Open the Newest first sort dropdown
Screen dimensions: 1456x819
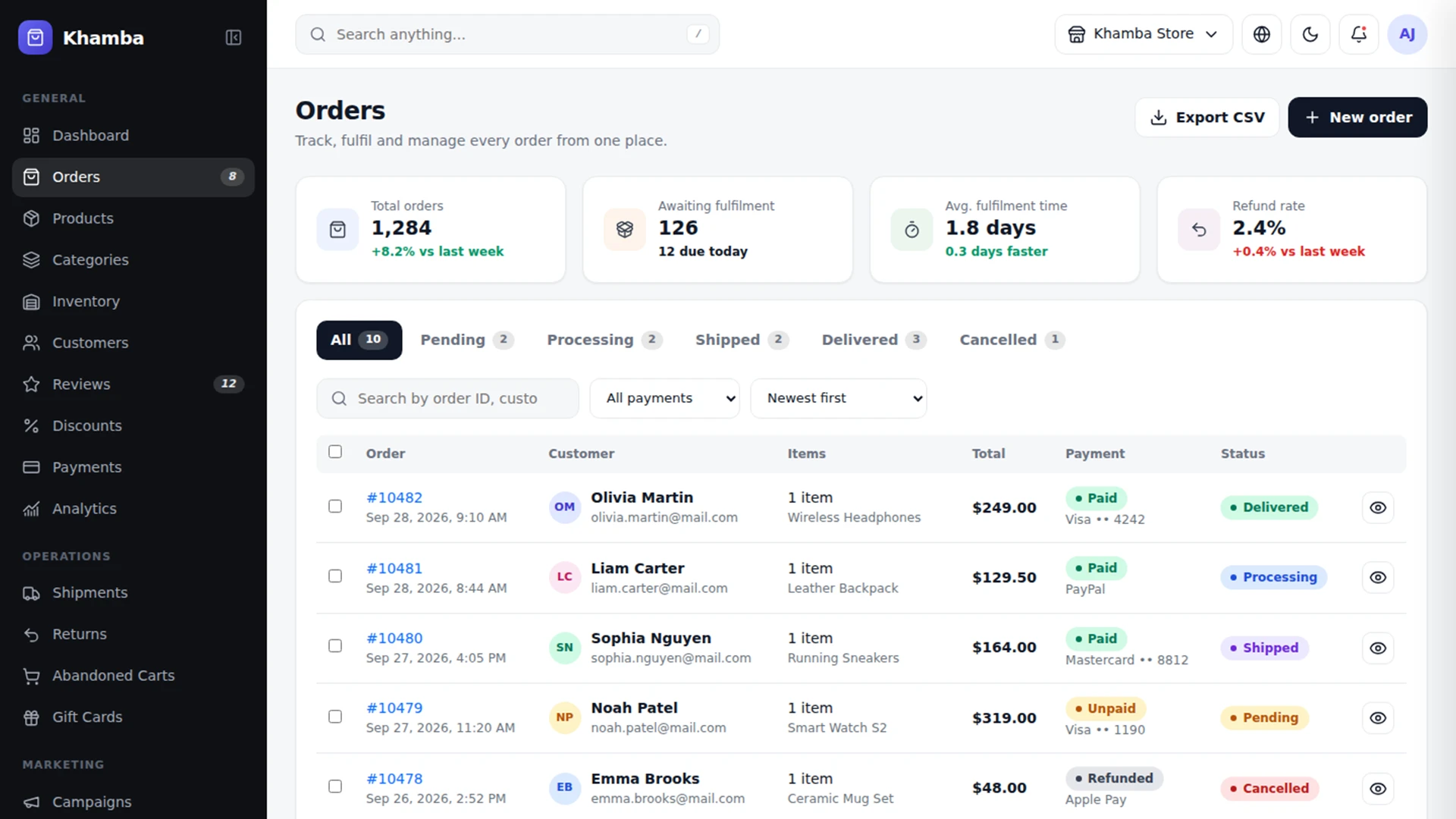tap(839, 398)
